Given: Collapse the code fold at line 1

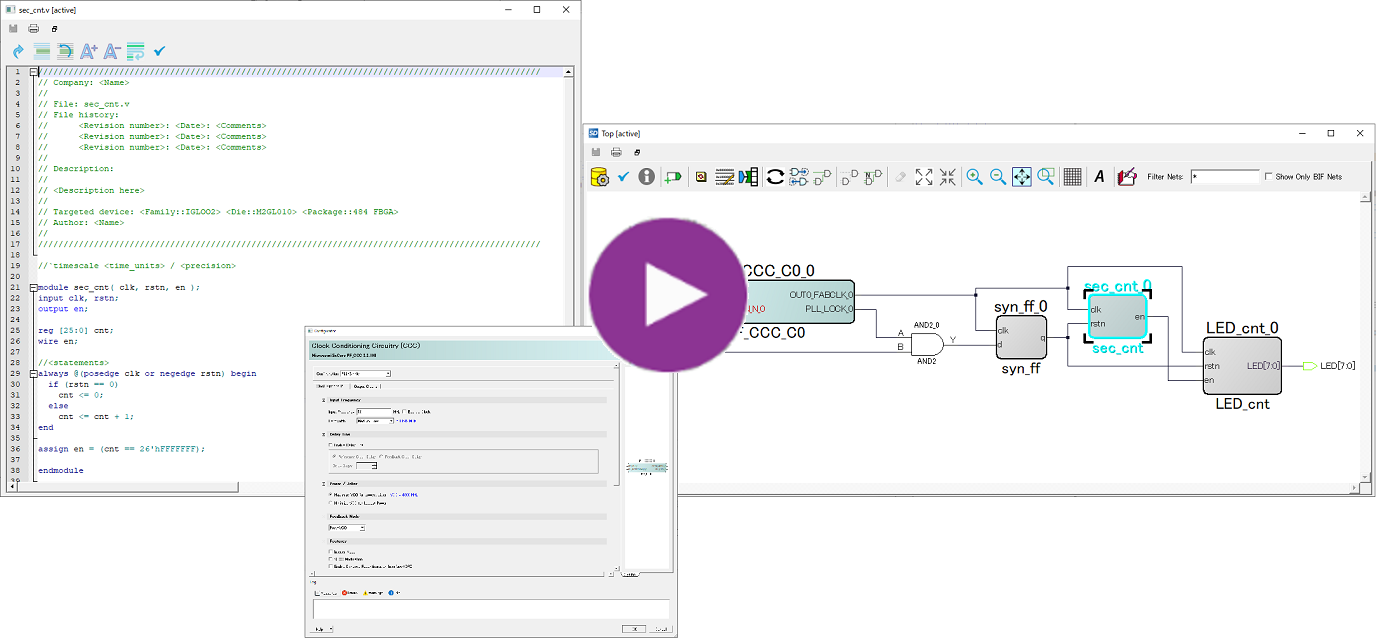Looking at the screenshot, I should pos(33,72).
